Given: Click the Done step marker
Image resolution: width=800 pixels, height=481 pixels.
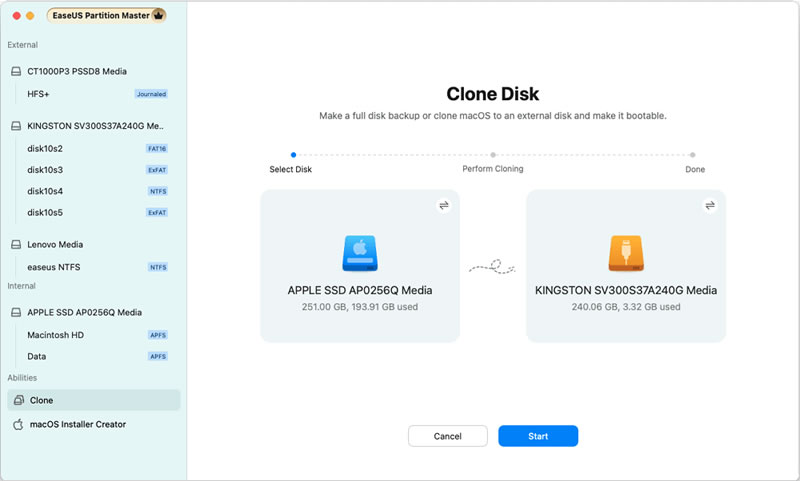Looking at the screenshot, I should 692,155.
